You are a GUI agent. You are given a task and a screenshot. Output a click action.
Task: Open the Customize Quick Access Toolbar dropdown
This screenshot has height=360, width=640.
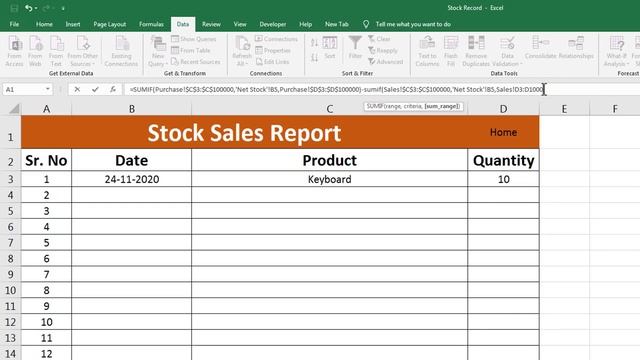click(63, 9)
